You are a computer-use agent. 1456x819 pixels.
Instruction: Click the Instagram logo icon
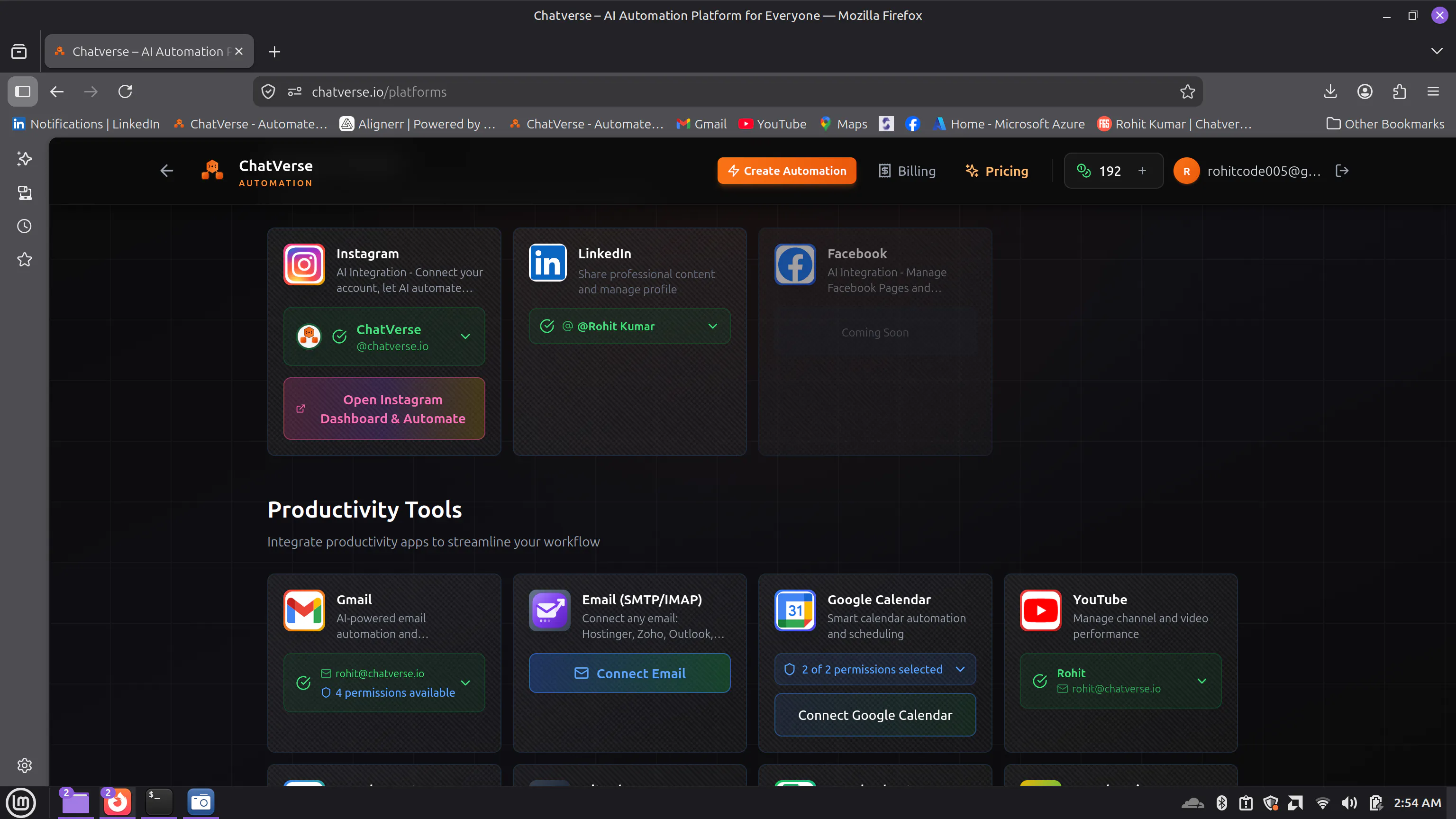pos(304,264)
